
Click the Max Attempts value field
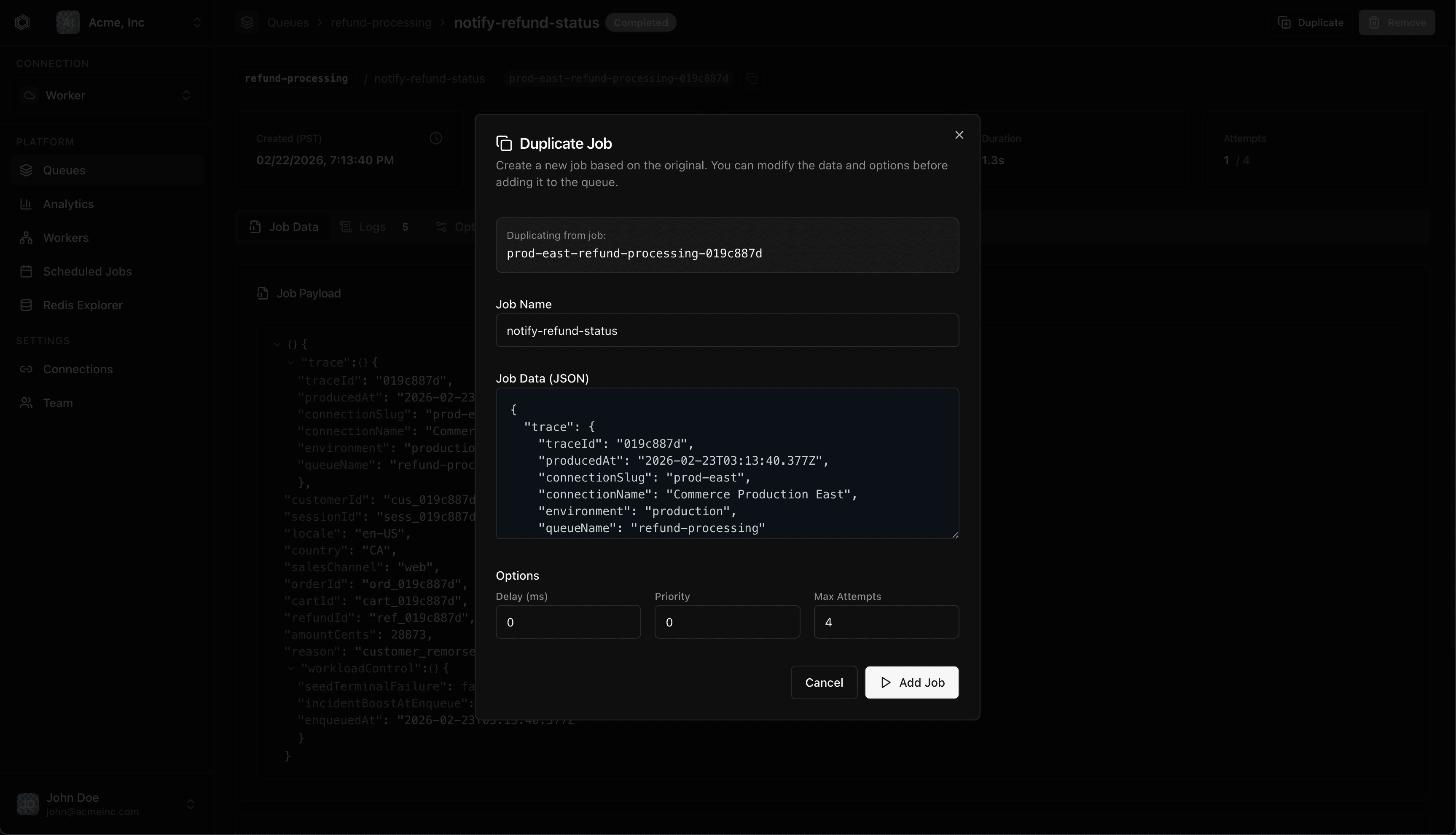pos(886,622)
